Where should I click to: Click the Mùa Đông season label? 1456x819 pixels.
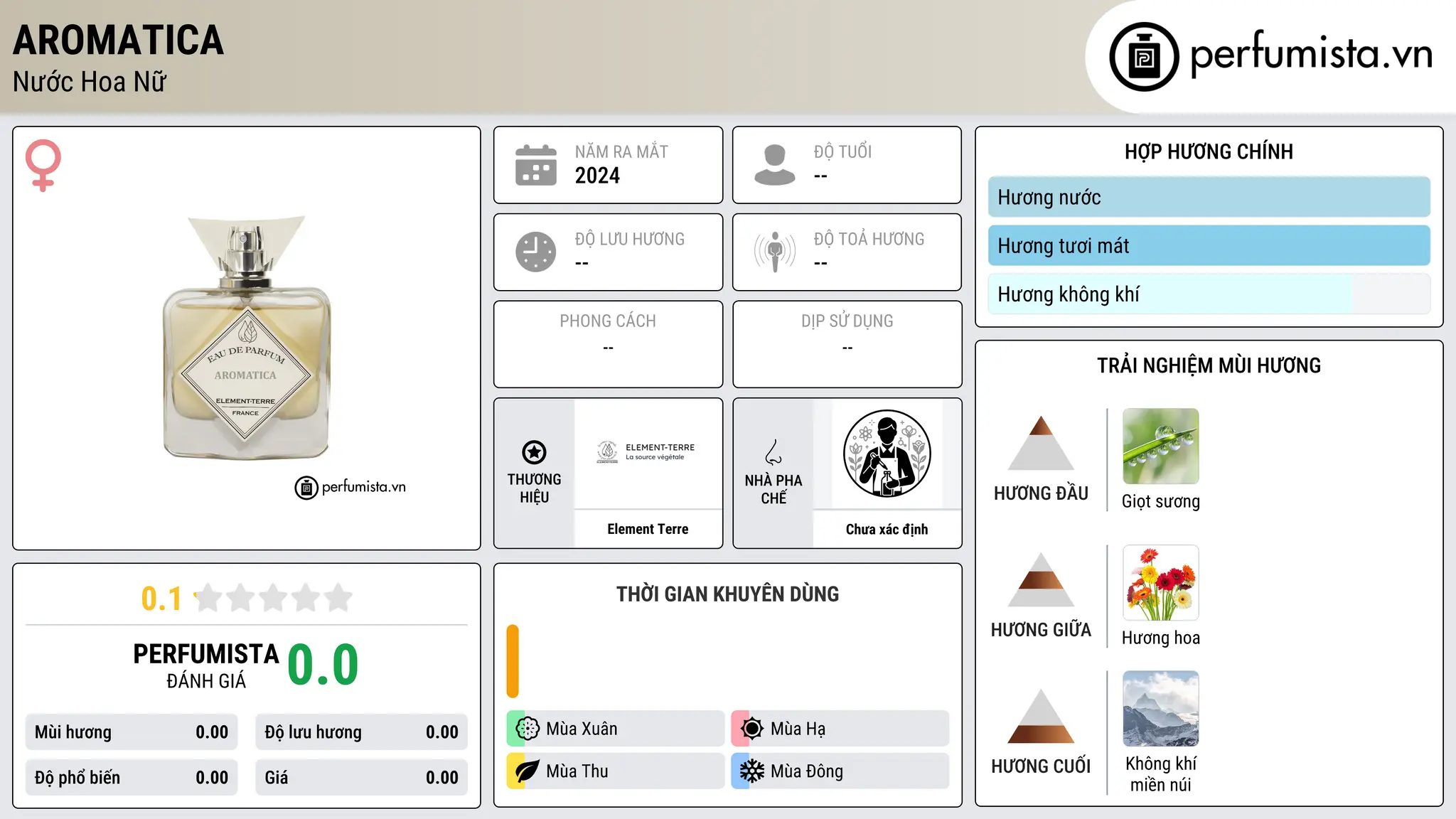point(807,771)
